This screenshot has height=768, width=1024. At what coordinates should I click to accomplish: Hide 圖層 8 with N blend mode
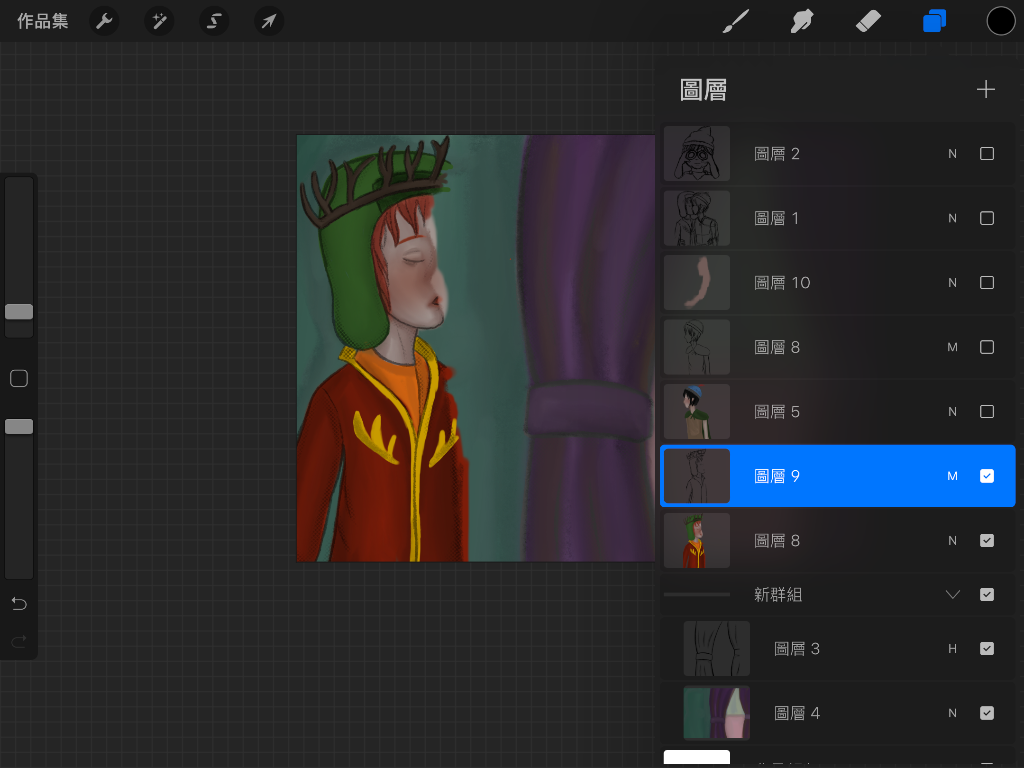pos(987,541)
